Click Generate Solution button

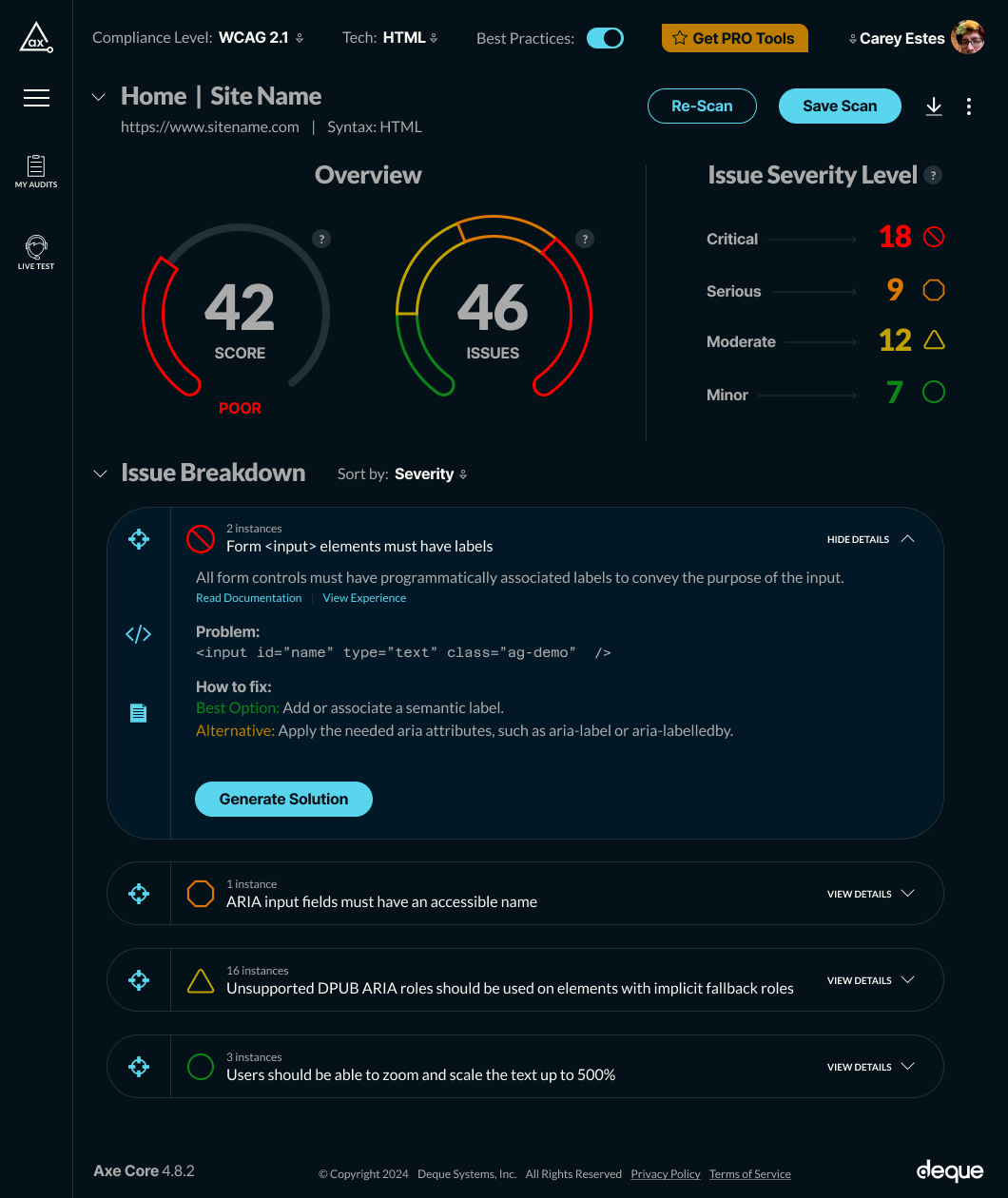[283, 799]
